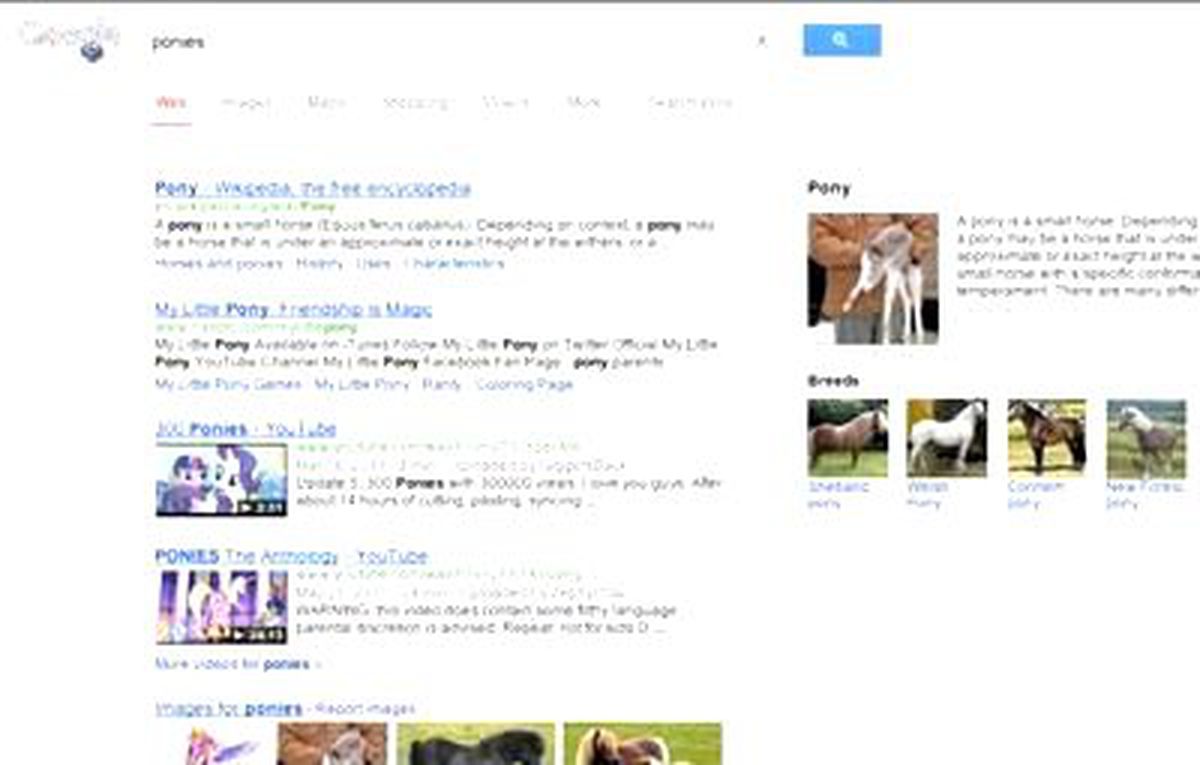
Task: Click the Breeds heading text
Action: (x=833, y=380)
